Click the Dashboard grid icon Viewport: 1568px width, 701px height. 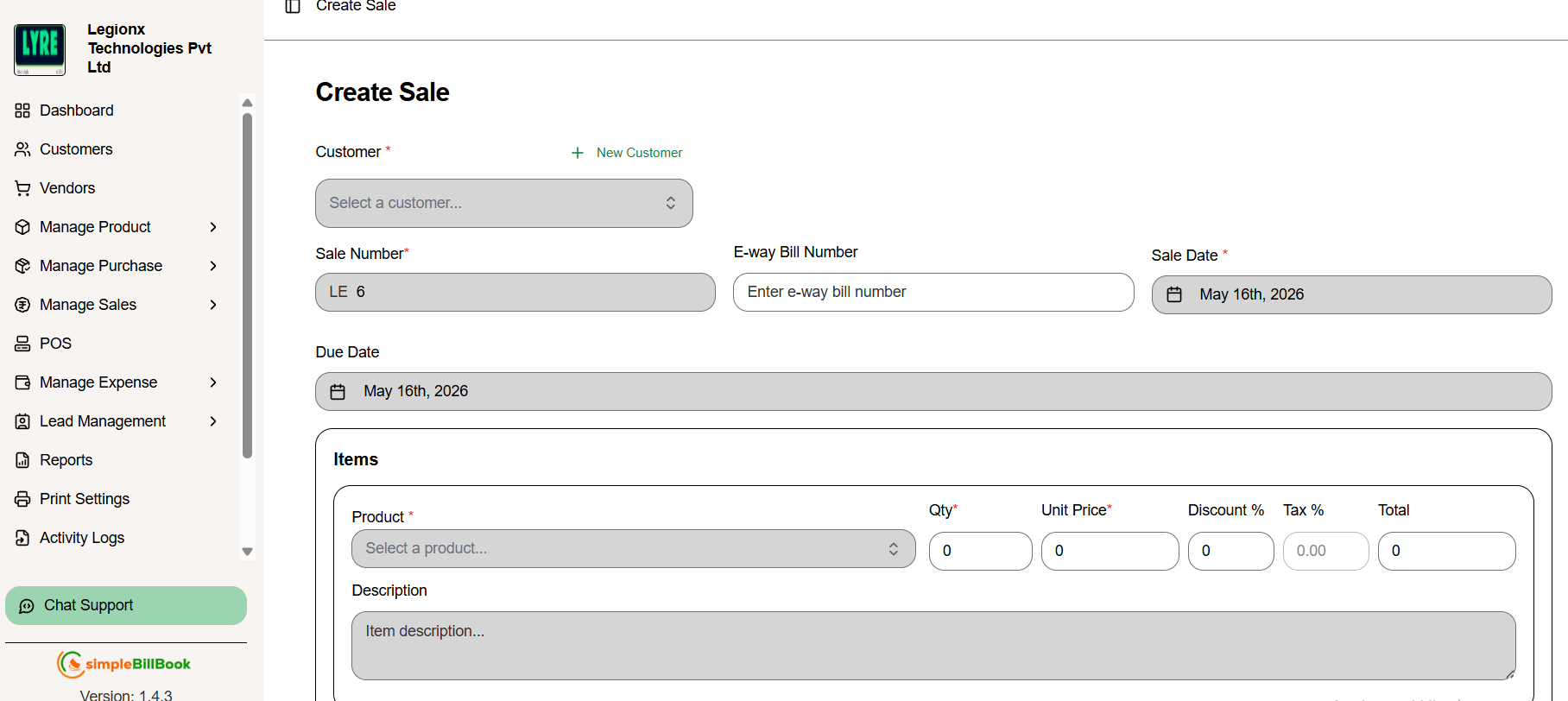[x=22, y=111]
